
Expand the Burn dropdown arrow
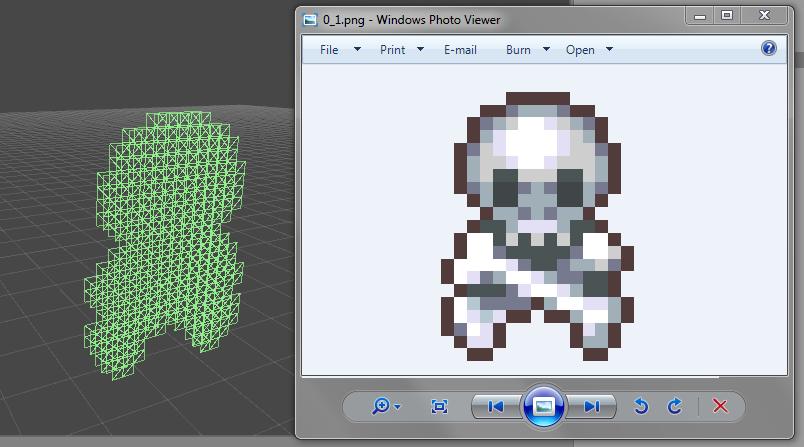[547, 49]
